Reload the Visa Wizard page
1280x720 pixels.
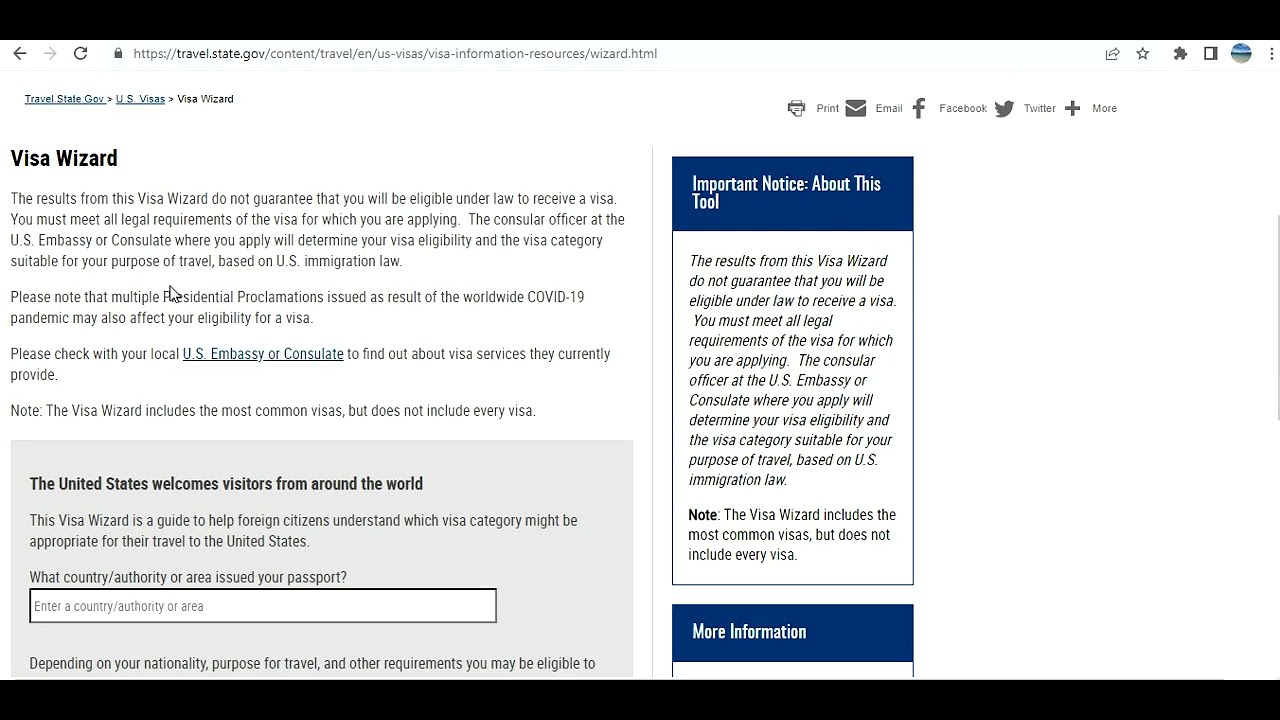[x=81, y=54]
